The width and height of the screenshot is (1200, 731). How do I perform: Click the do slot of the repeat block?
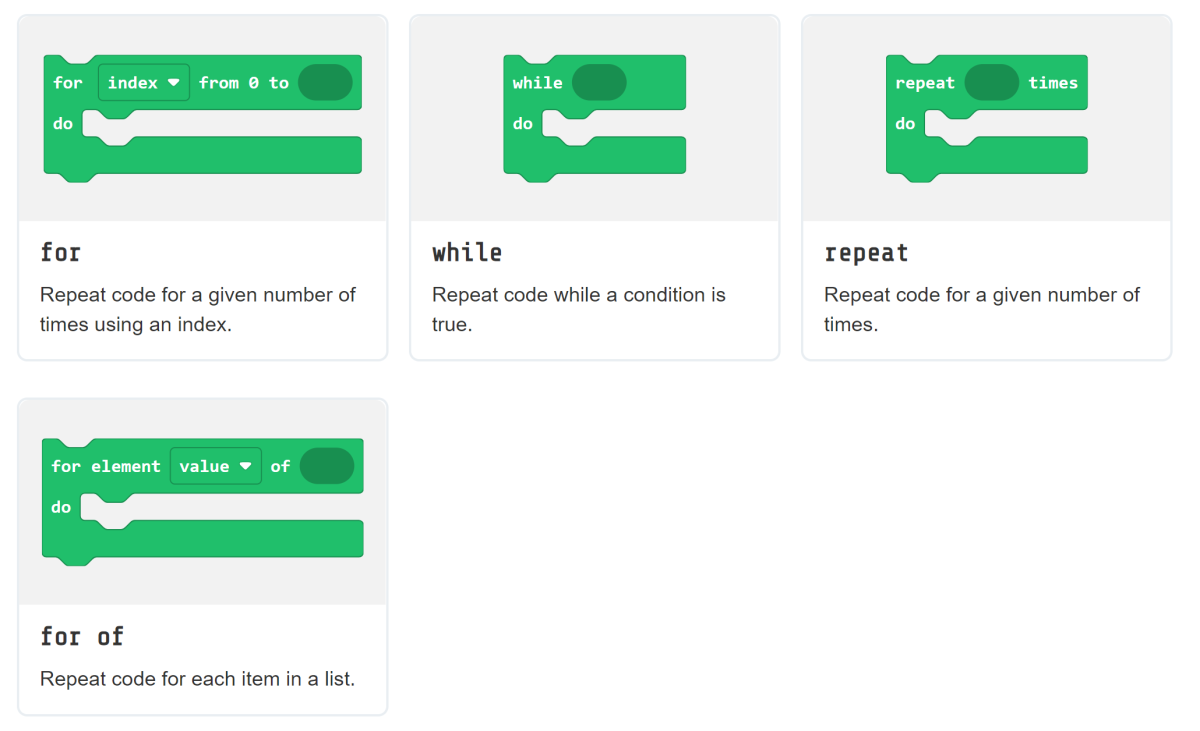(x=1000, y=124)
